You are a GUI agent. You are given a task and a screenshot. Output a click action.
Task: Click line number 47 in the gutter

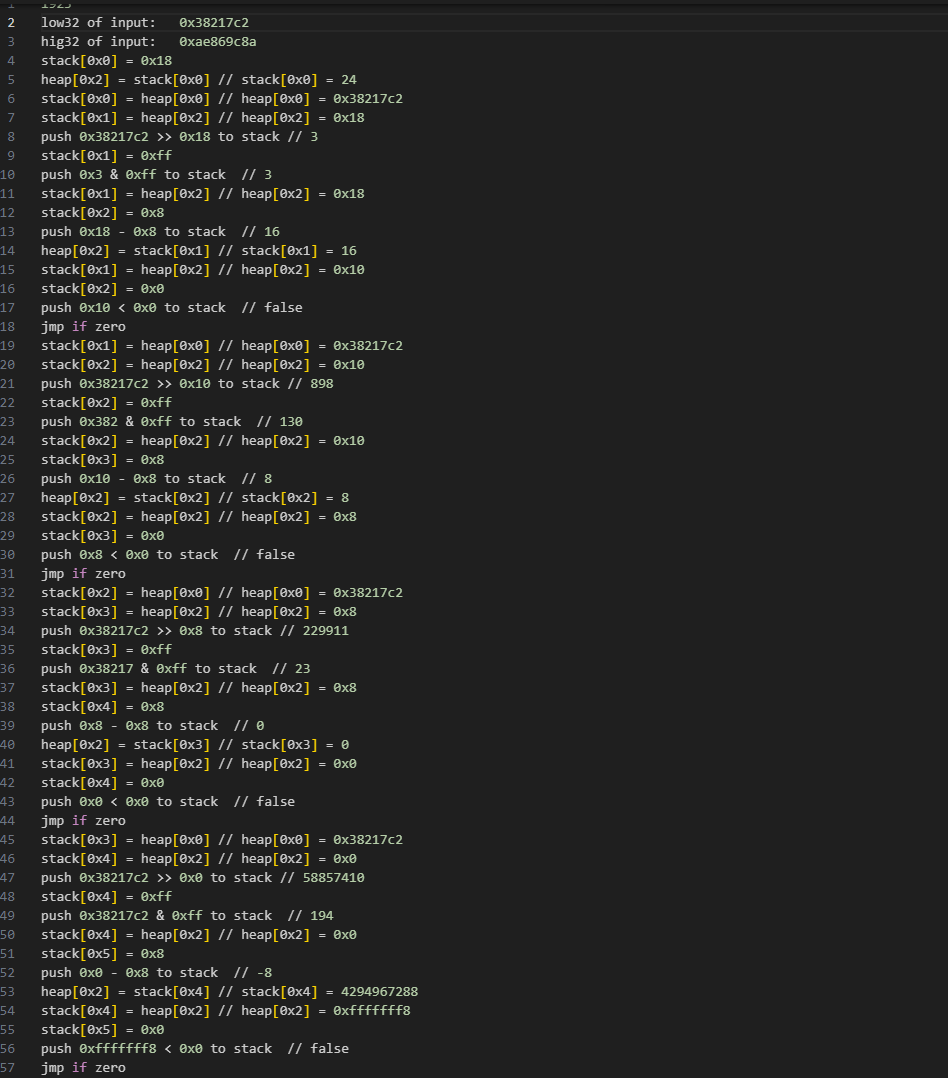pos(8,877)
